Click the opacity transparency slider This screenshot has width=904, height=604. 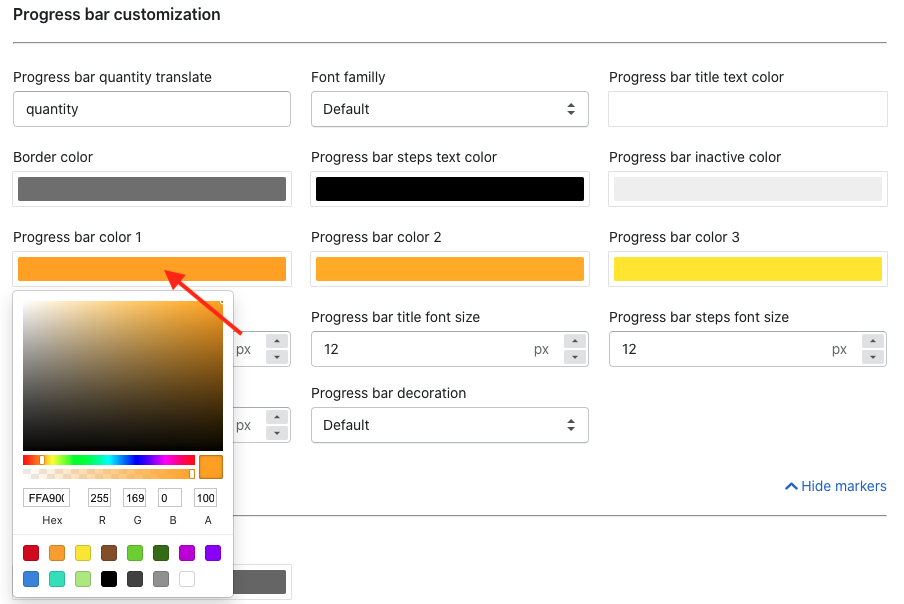pos(109,473)
